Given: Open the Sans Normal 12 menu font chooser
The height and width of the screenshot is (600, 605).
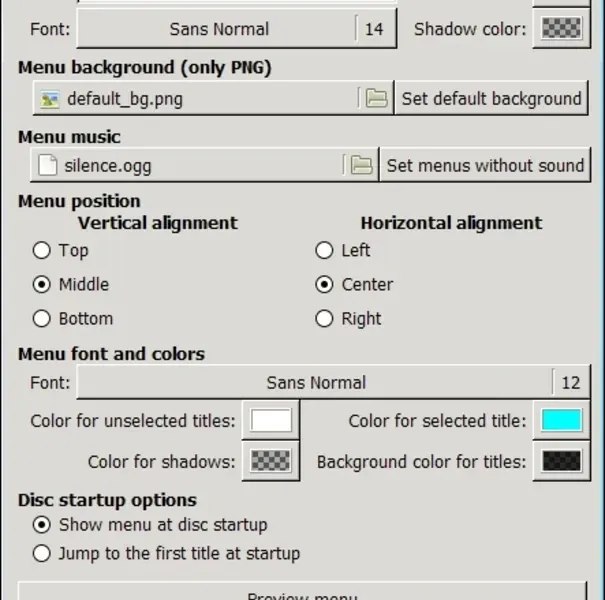Looking at the screenshot, I should [x=330, y=382].
